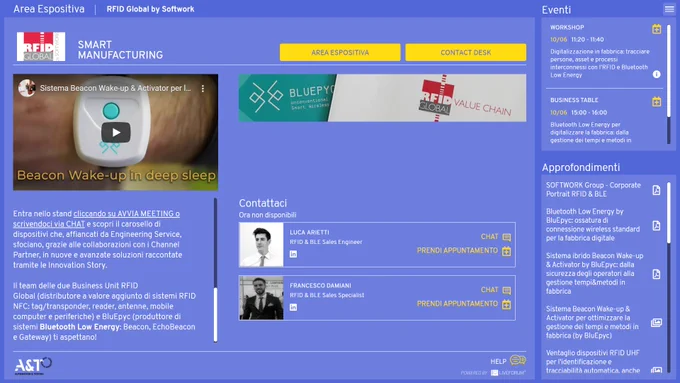Viewport: 680px width, 383px height.
Task: Click Luca Arietti's profile photo
Action: [x=262, y=245]
